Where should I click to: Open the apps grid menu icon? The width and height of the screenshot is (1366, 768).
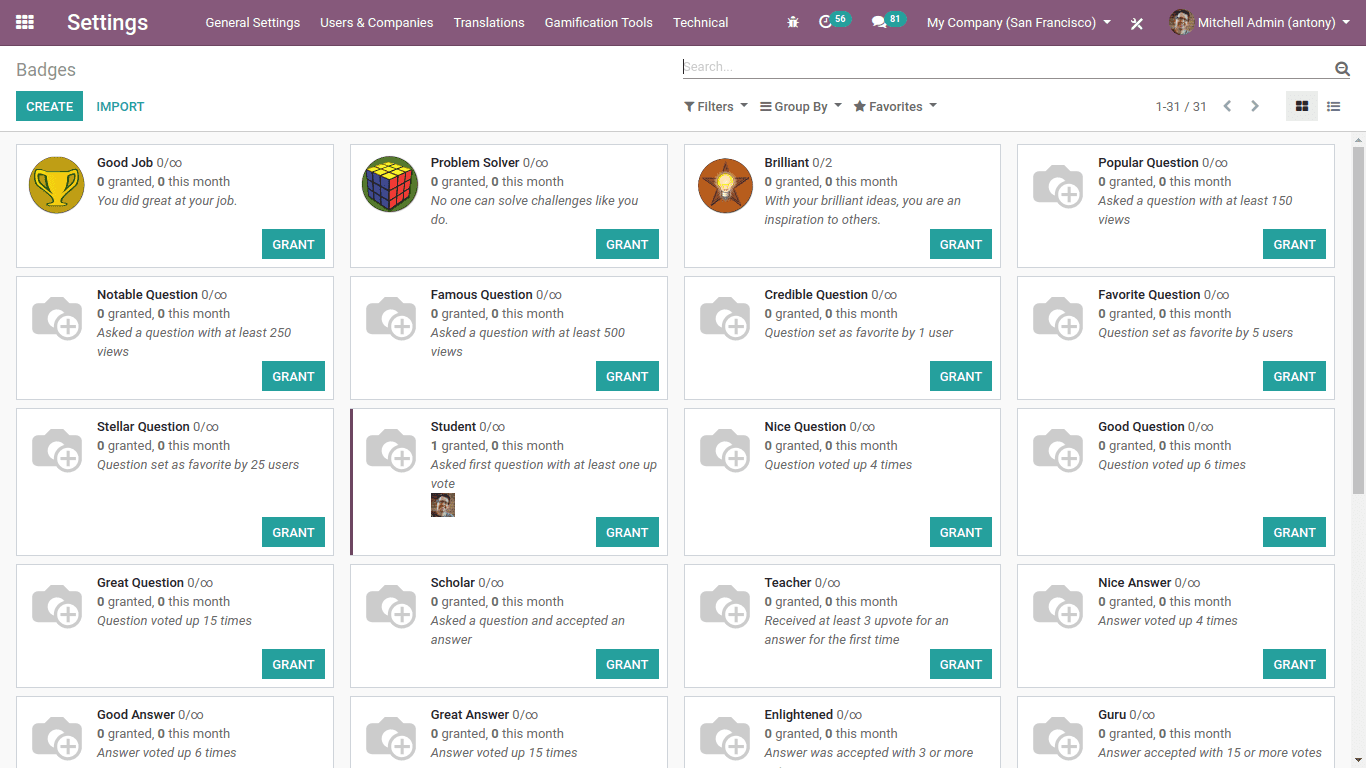[x=25, y=22]
